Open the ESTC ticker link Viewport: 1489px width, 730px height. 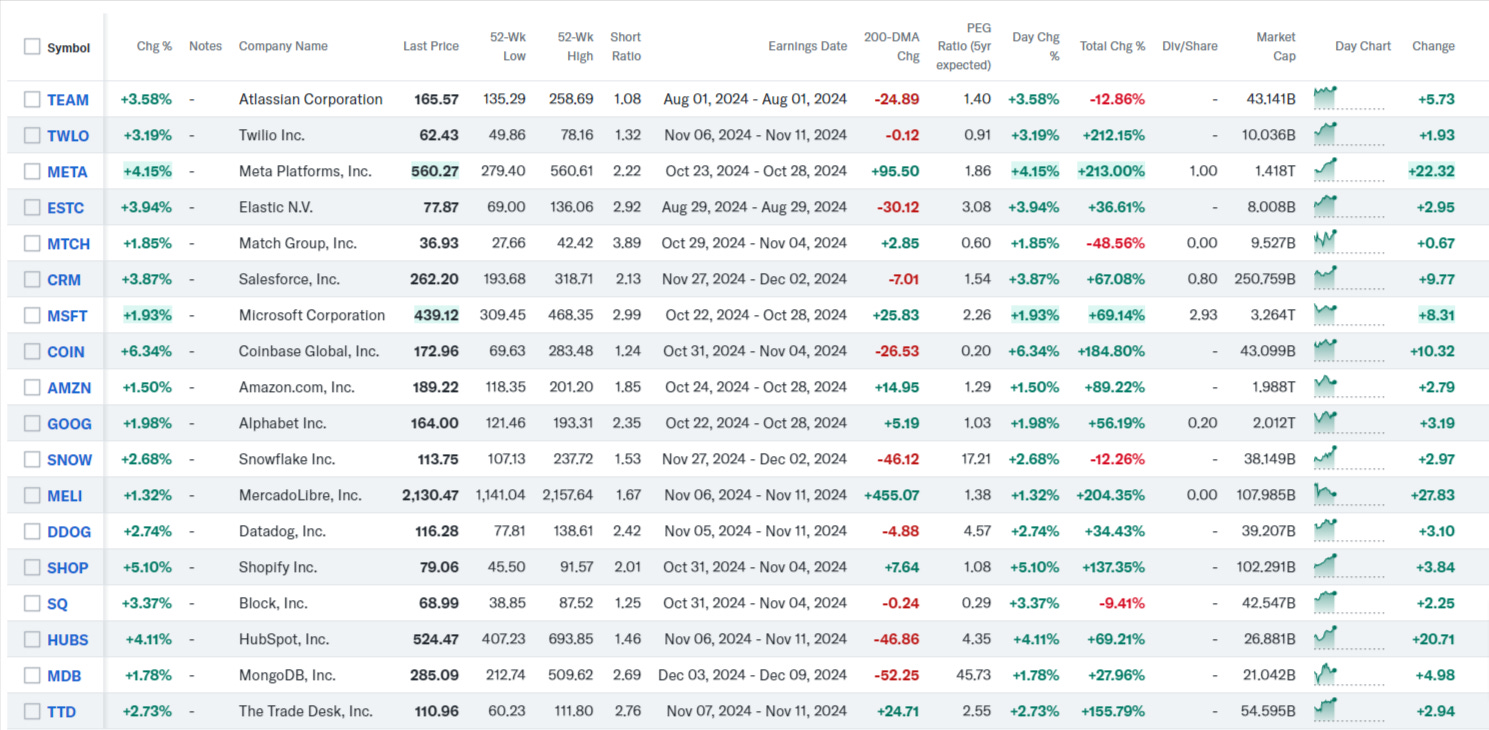66,207
